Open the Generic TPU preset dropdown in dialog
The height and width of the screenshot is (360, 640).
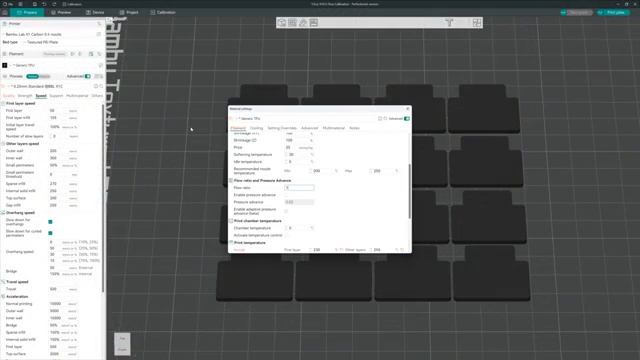tap(306, 119)
